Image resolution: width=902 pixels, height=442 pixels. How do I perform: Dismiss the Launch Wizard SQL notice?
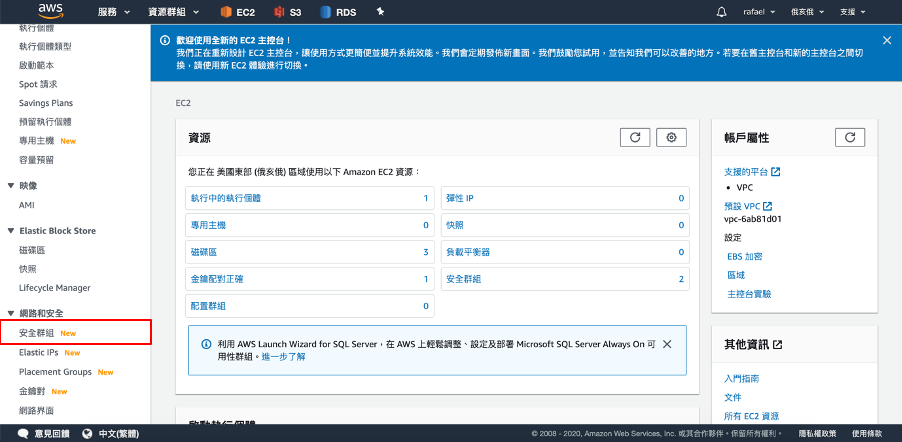point(667,344)
